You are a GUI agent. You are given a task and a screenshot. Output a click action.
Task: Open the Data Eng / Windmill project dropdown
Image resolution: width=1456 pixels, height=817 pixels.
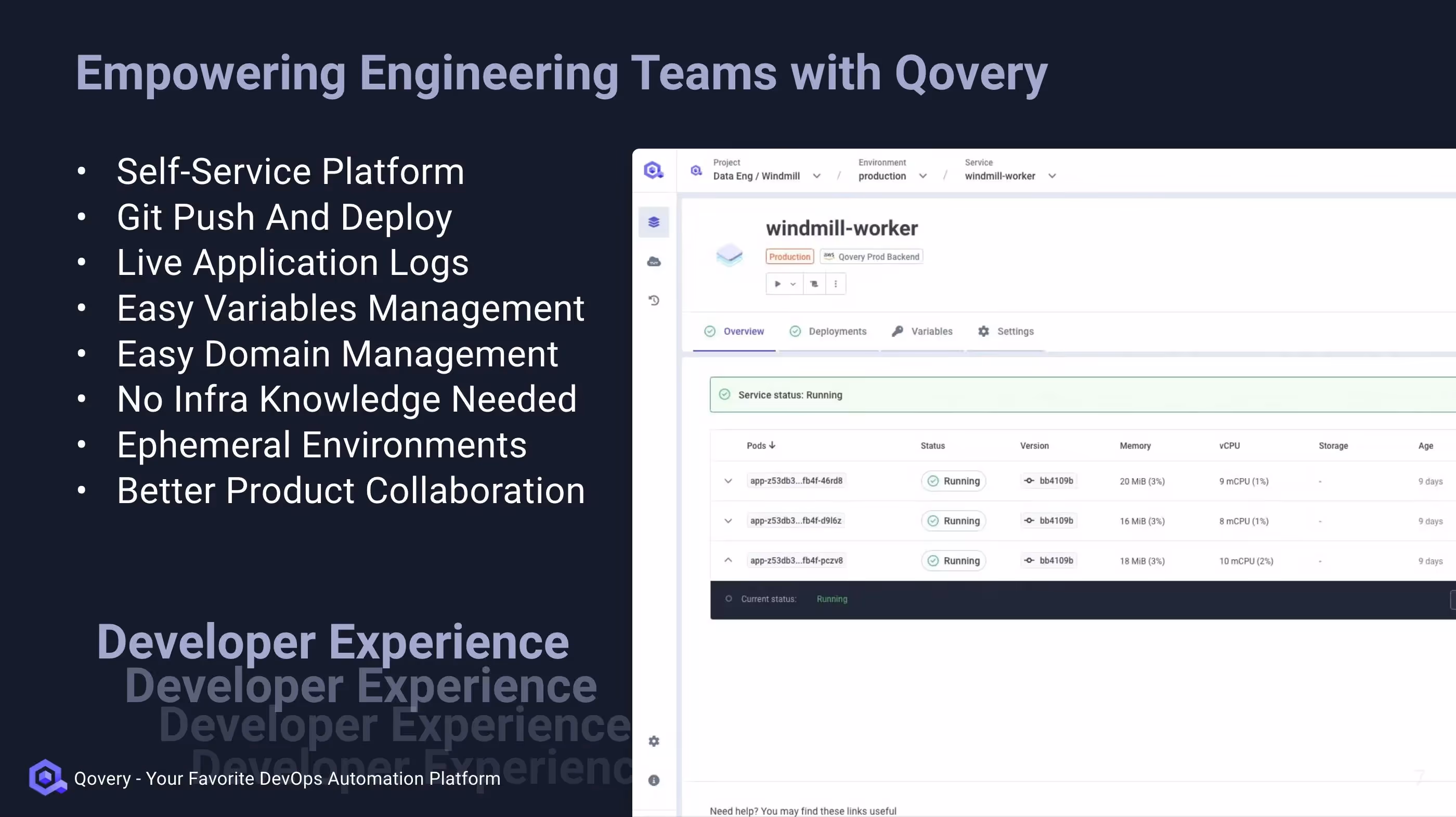817,176
